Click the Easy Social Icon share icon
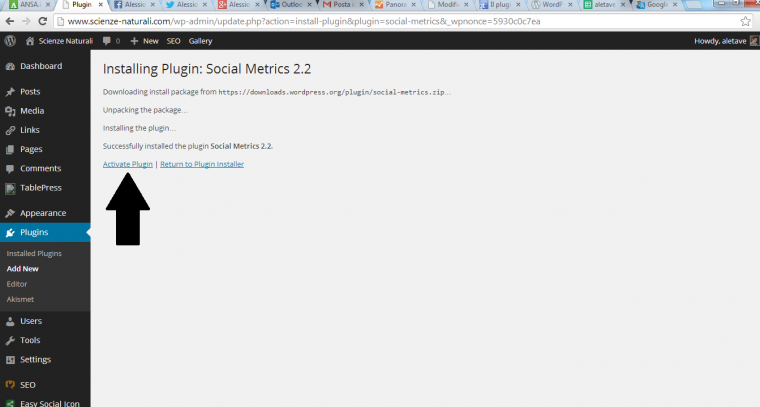This screenshot has height=407, width=760. pyautogui.click(x=10, y=403)
